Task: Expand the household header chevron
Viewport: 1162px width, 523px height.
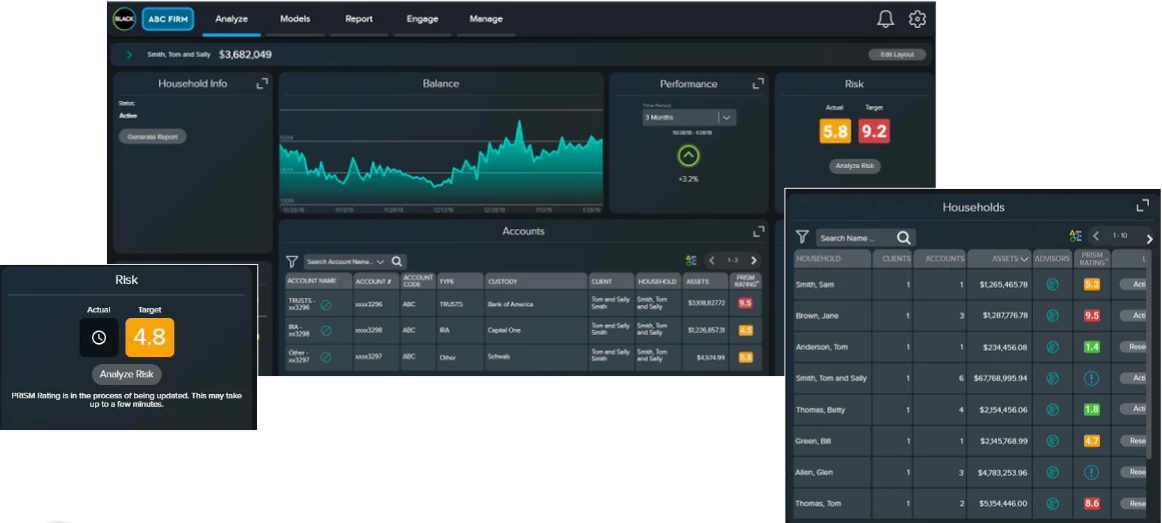Action: 129,55
